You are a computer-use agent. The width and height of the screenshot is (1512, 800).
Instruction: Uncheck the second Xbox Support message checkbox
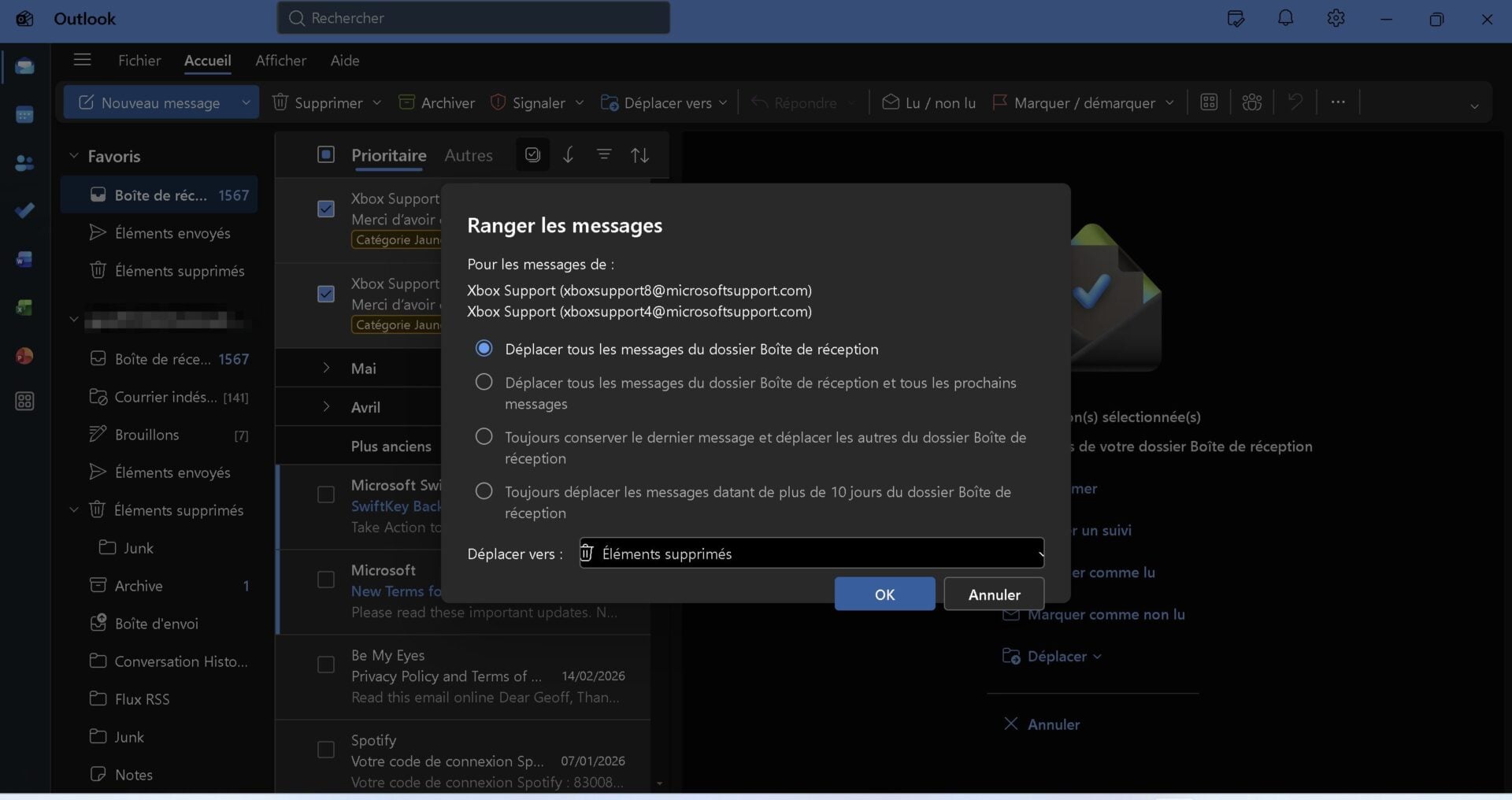(326, 294)
